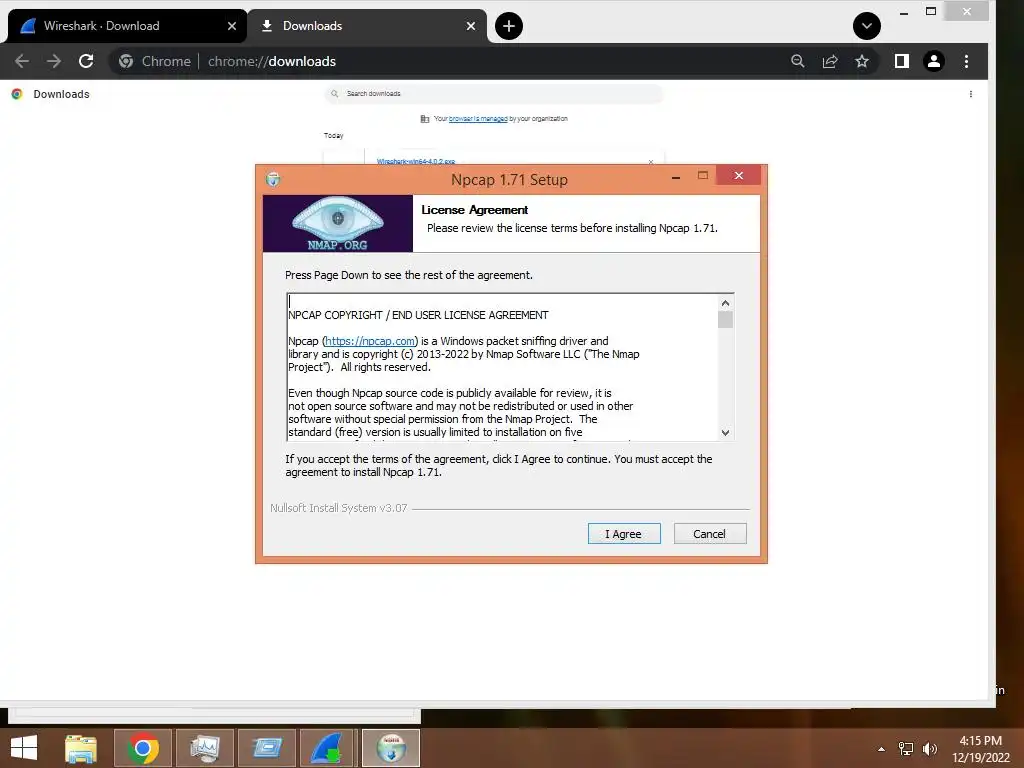Click the Wireshark installer taskbar icon

pyautogui.click(x=327, y=748)
